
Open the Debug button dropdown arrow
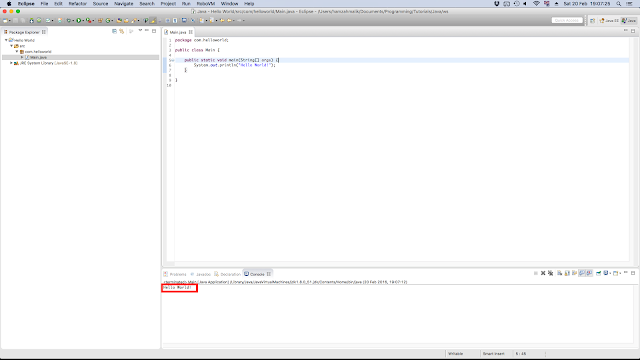coord(73,20)
